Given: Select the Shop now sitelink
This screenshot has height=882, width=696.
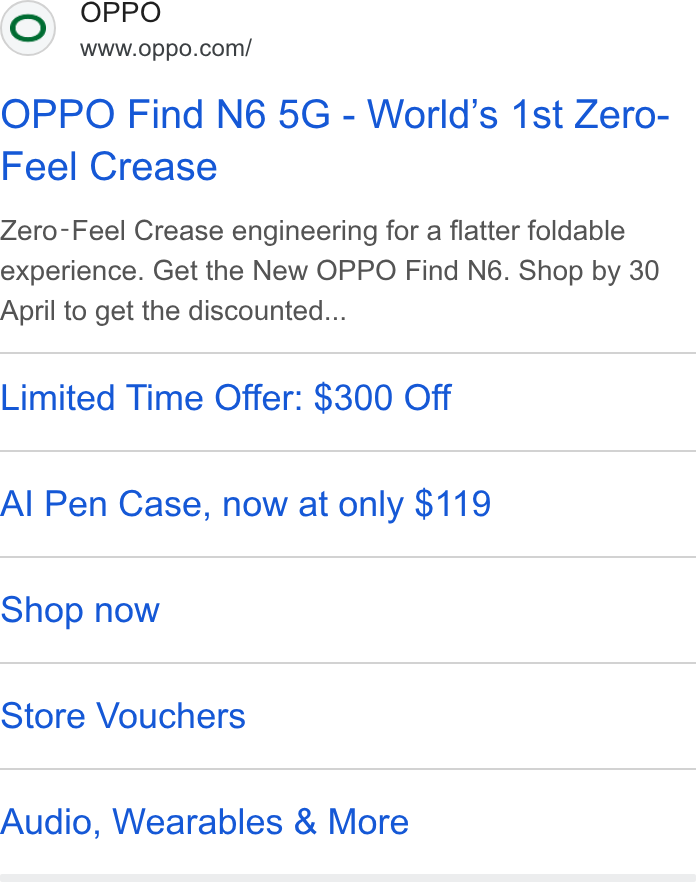Looking at the screenshot, I should point(348,610).
